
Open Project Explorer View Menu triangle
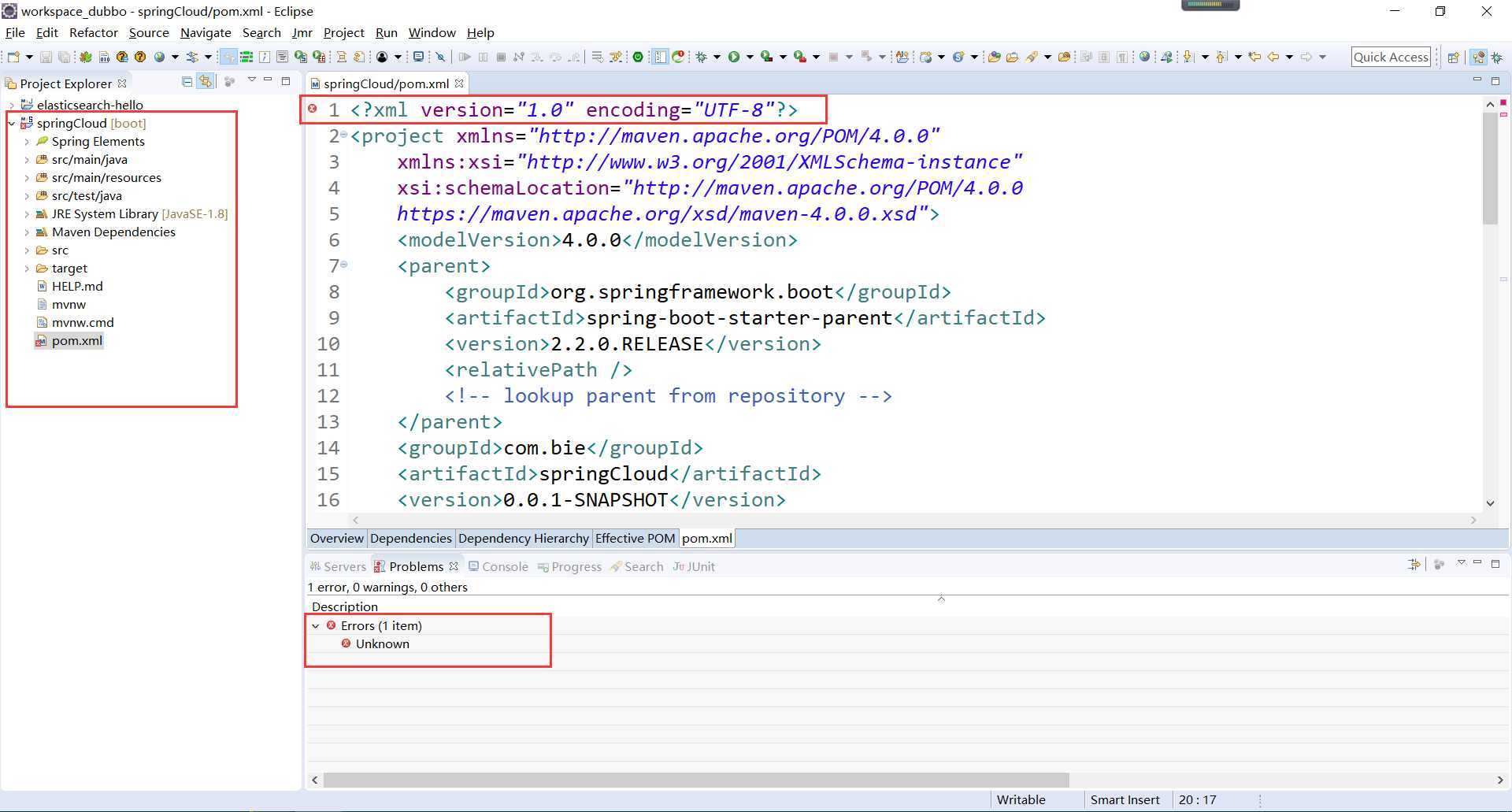[x=252, y=80]
